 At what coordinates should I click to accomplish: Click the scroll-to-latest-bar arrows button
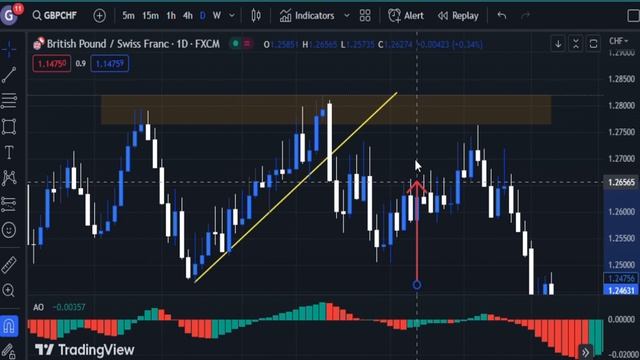[586, 352]
